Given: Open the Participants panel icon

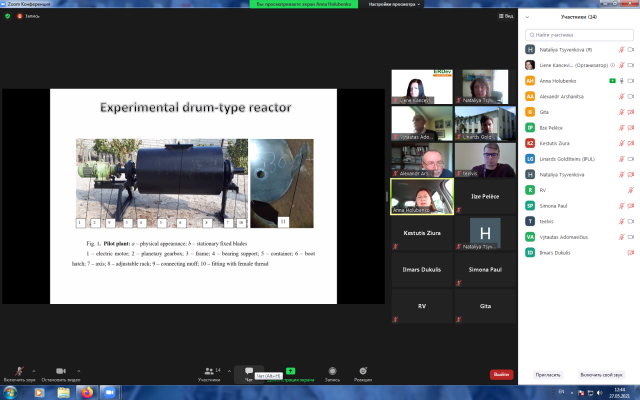Looking at the screenshot, I should pos(209,370).
